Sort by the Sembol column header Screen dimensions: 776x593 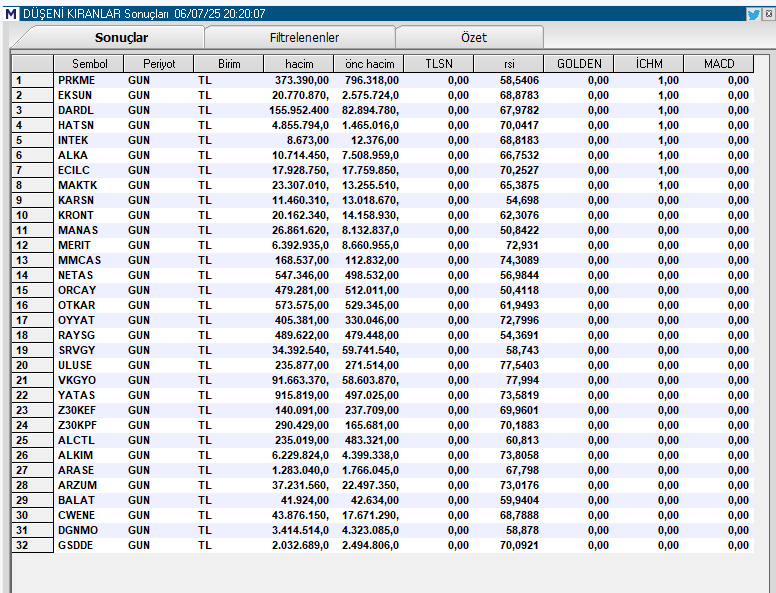pyautogui.click(x=89, y=64)
